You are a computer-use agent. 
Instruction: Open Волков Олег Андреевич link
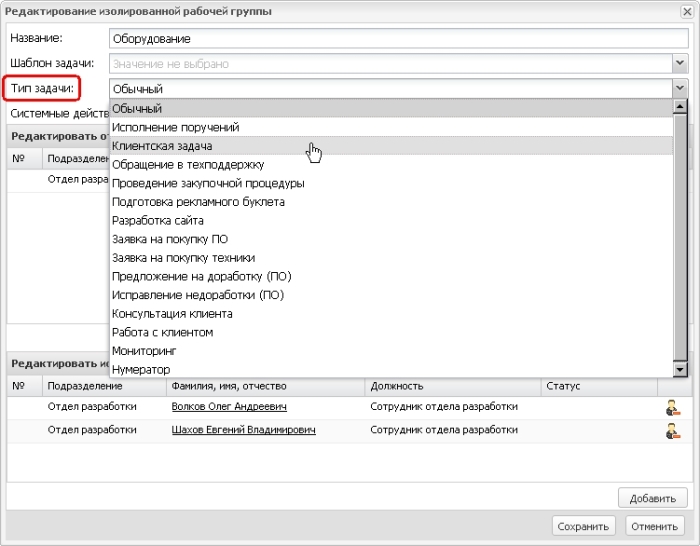229,407
